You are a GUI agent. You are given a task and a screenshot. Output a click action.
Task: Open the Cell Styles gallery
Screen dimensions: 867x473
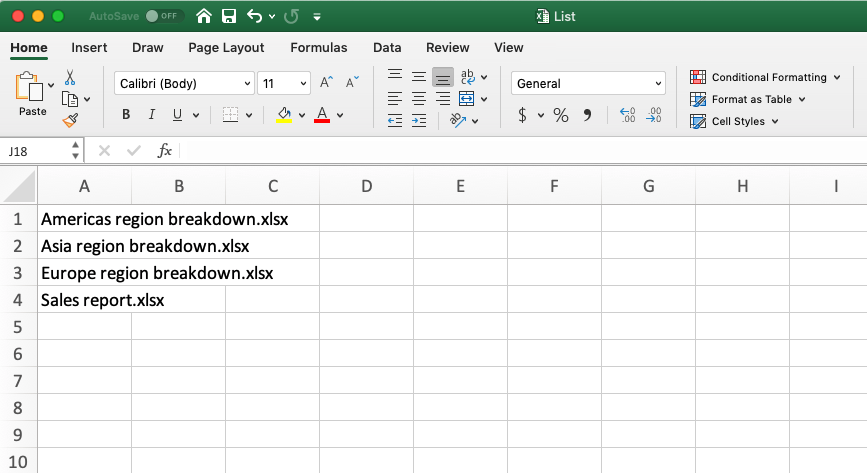pyautogui.click(x=737, y=121)
